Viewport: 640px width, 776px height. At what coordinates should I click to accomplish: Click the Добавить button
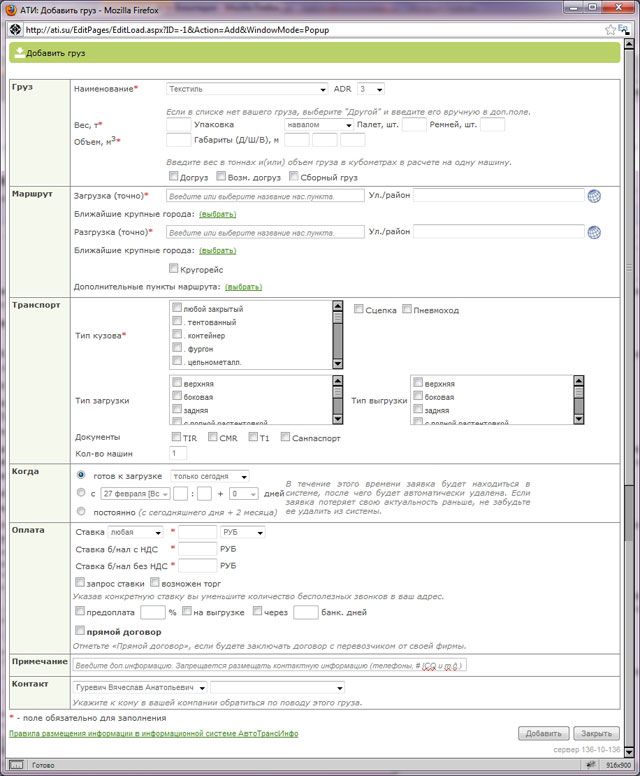pos(543,733)
